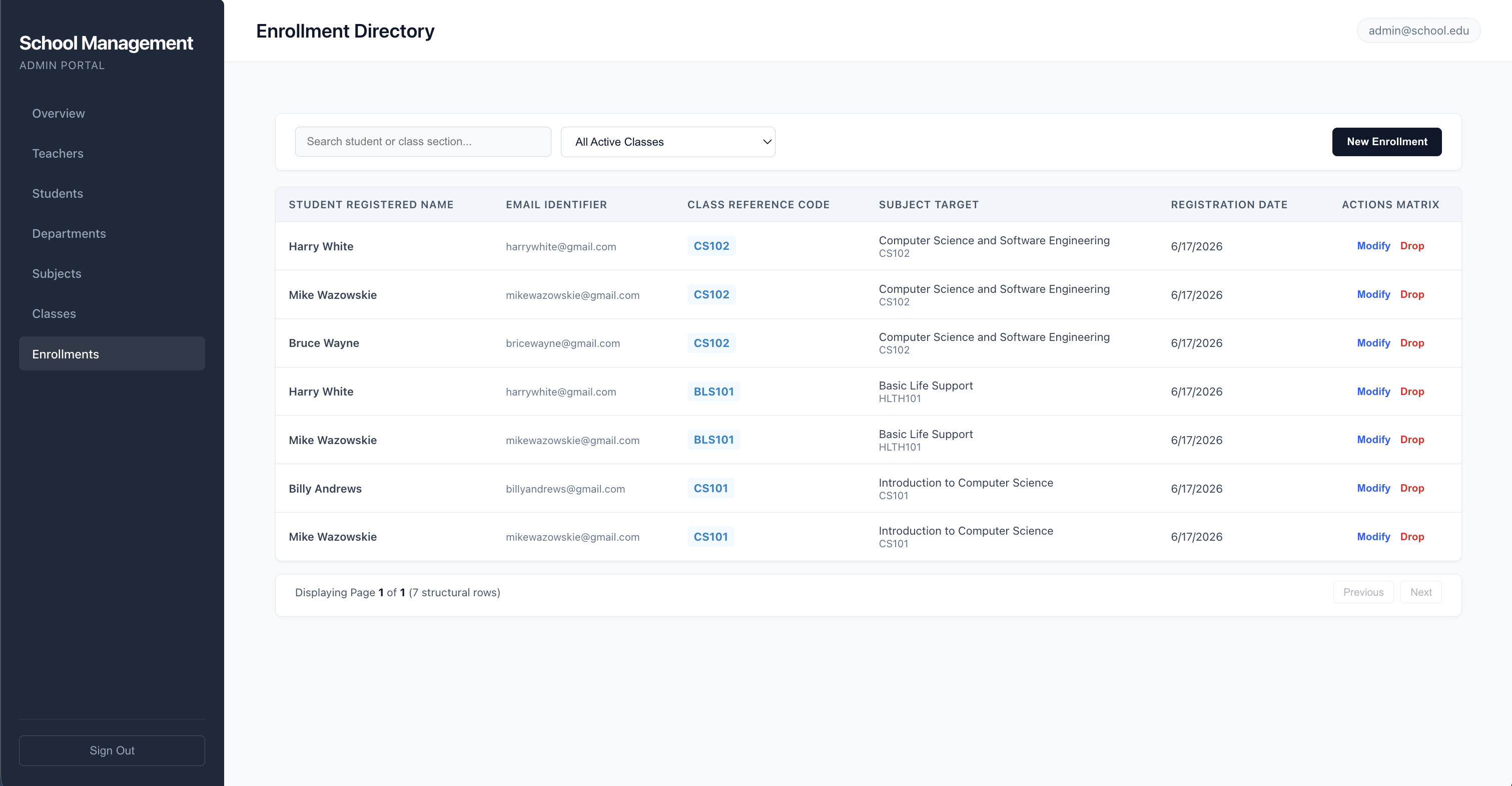Focus the search student or class field

(x=423, y=142)
